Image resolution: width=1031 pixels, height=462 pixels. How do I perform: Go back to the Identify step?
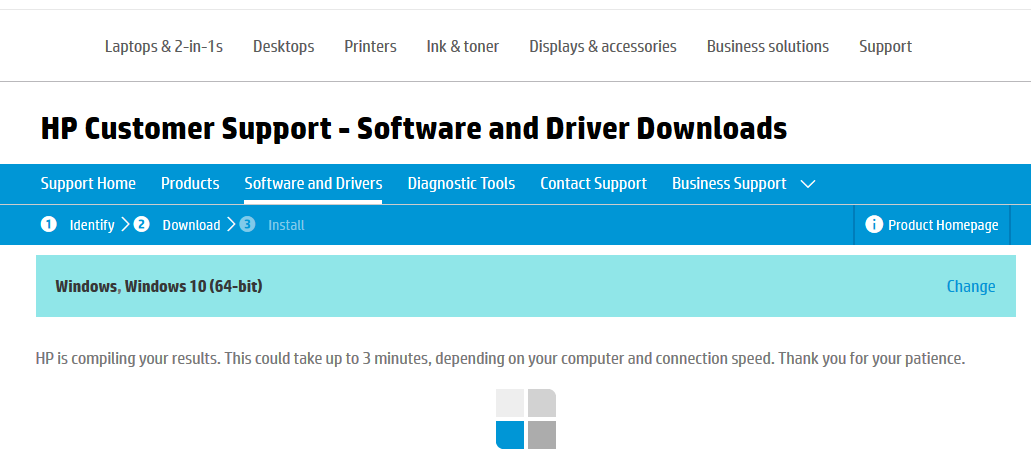click(91, 225)
